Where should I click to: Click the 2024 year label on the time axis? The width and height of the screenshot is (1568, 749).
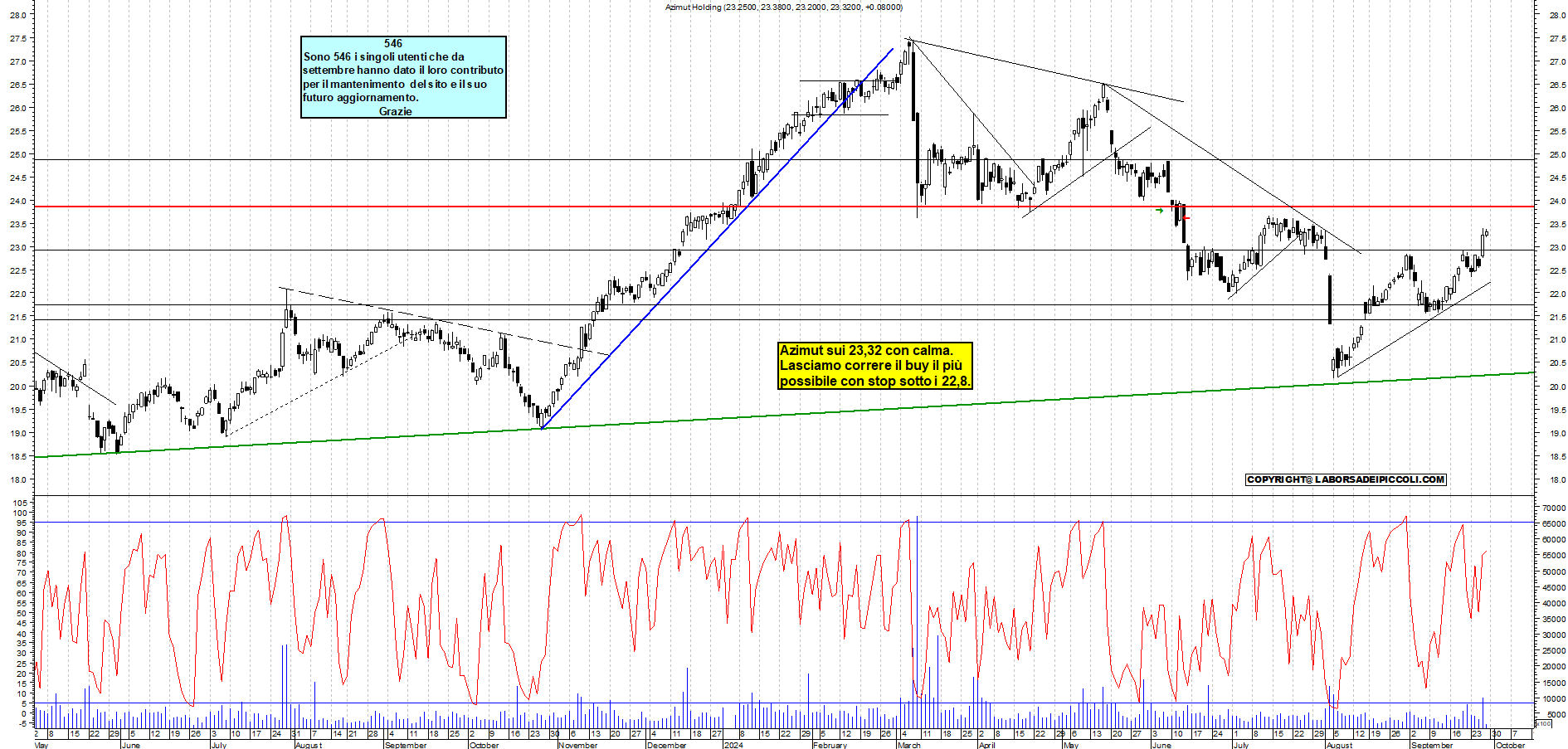point(733,745)
